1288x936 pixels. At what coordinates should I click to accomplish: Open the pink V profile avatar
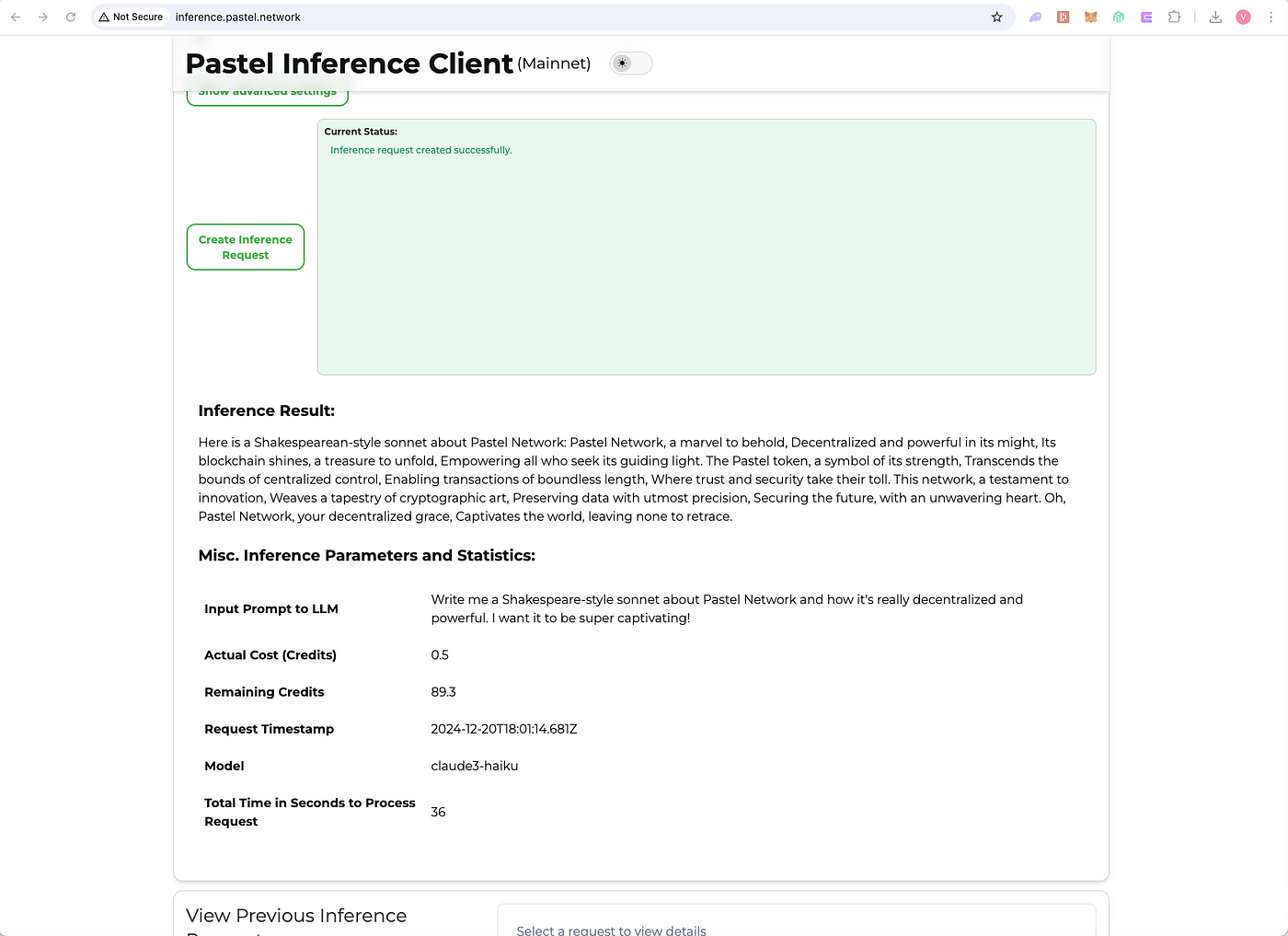(1243, 17)
